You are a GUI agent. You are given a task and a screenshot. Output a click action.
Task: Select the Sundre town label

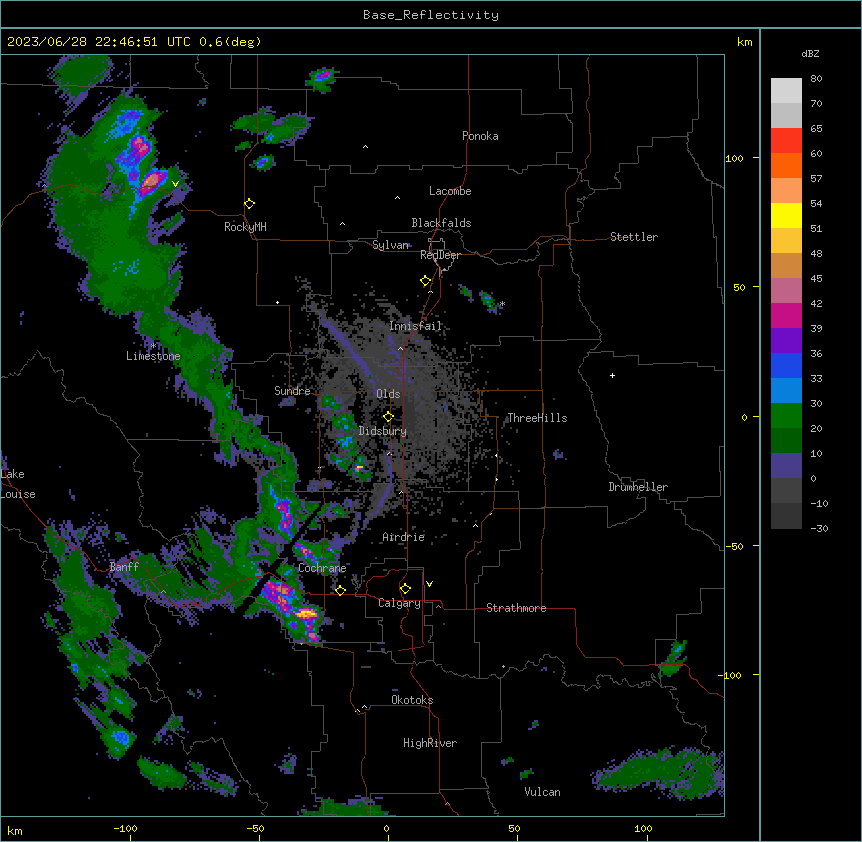pyautogui.click(x=292, y=391)
